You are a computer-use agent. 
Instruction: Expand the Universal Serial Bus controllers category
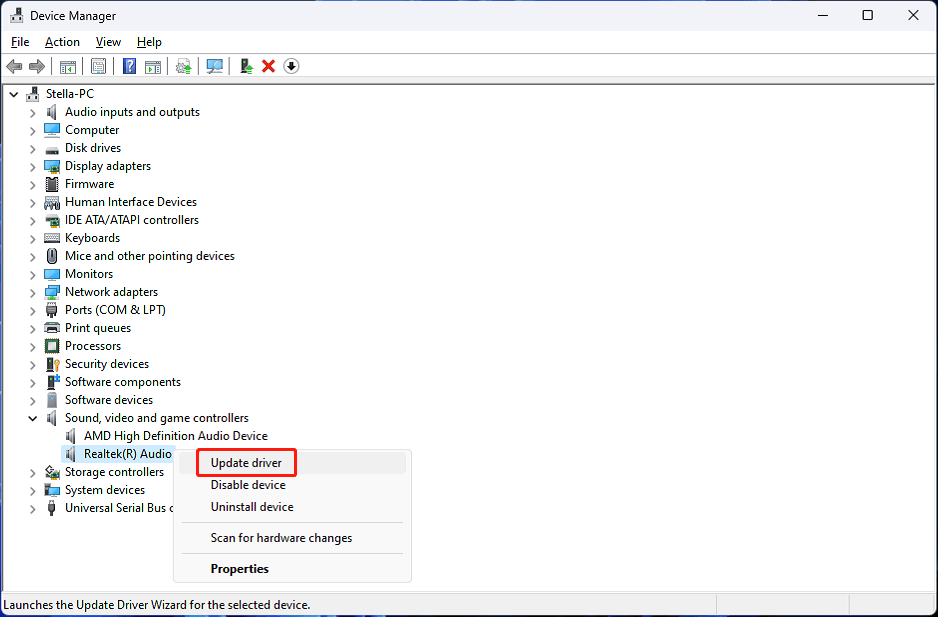(x=32, y=507)
